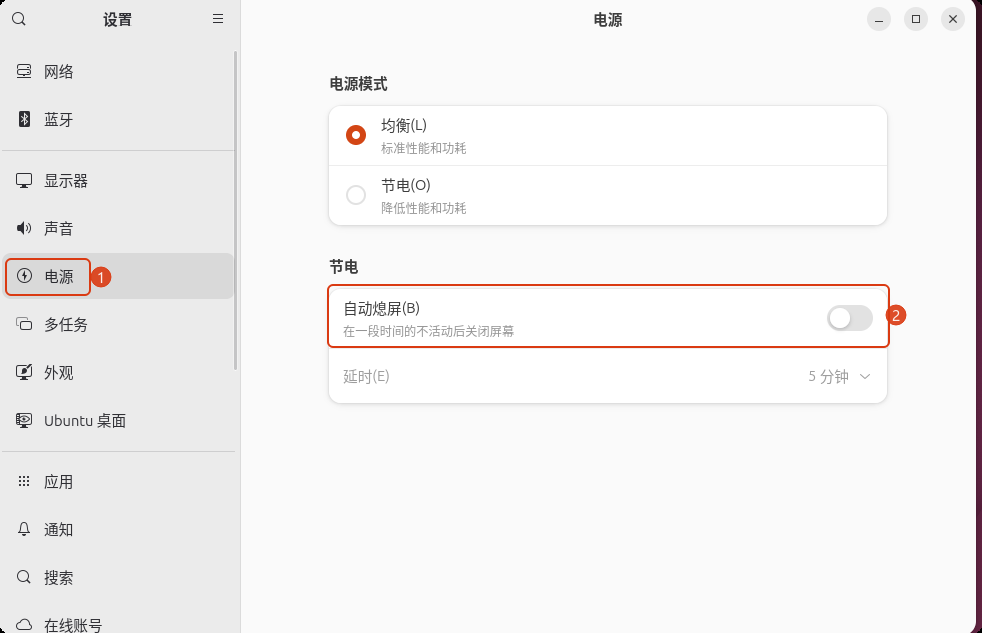Viewport: 982px width, 633px height.
Task: Open Ubuntu 桌面 settings
Action: (x=118, y=420)
